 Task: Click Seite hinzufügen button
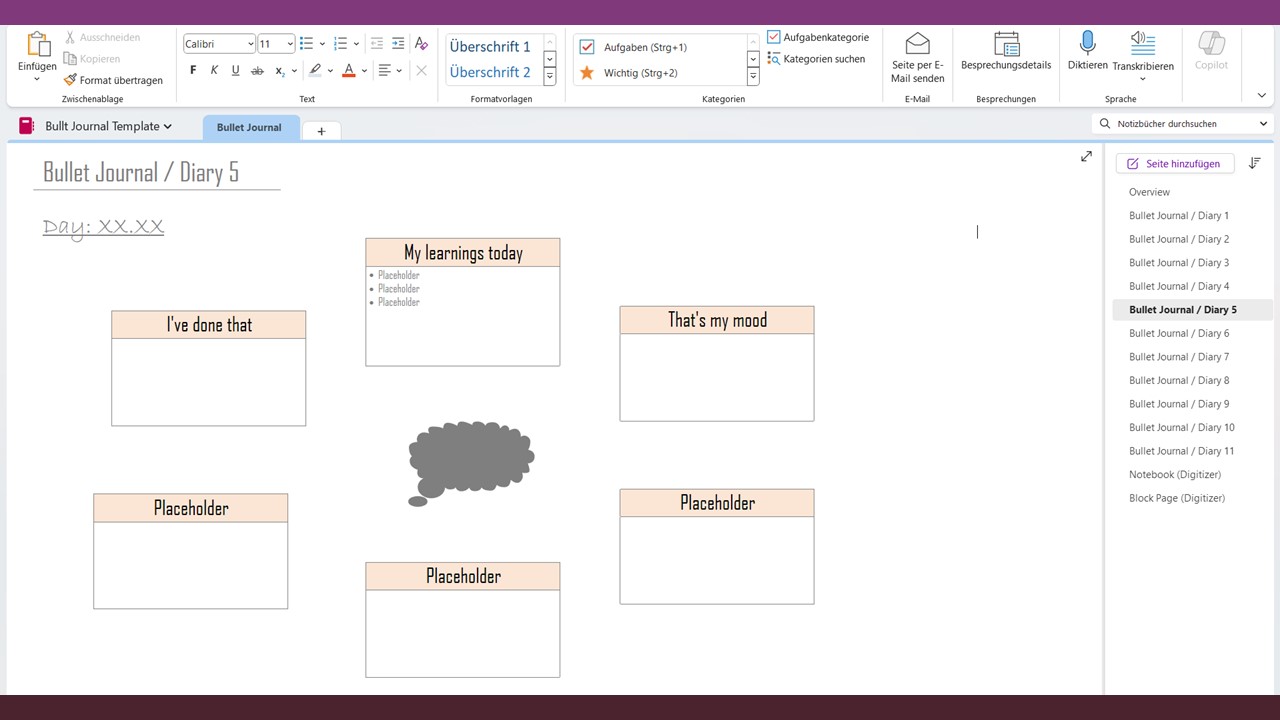pyautogui.click(x=1174, y=163)
